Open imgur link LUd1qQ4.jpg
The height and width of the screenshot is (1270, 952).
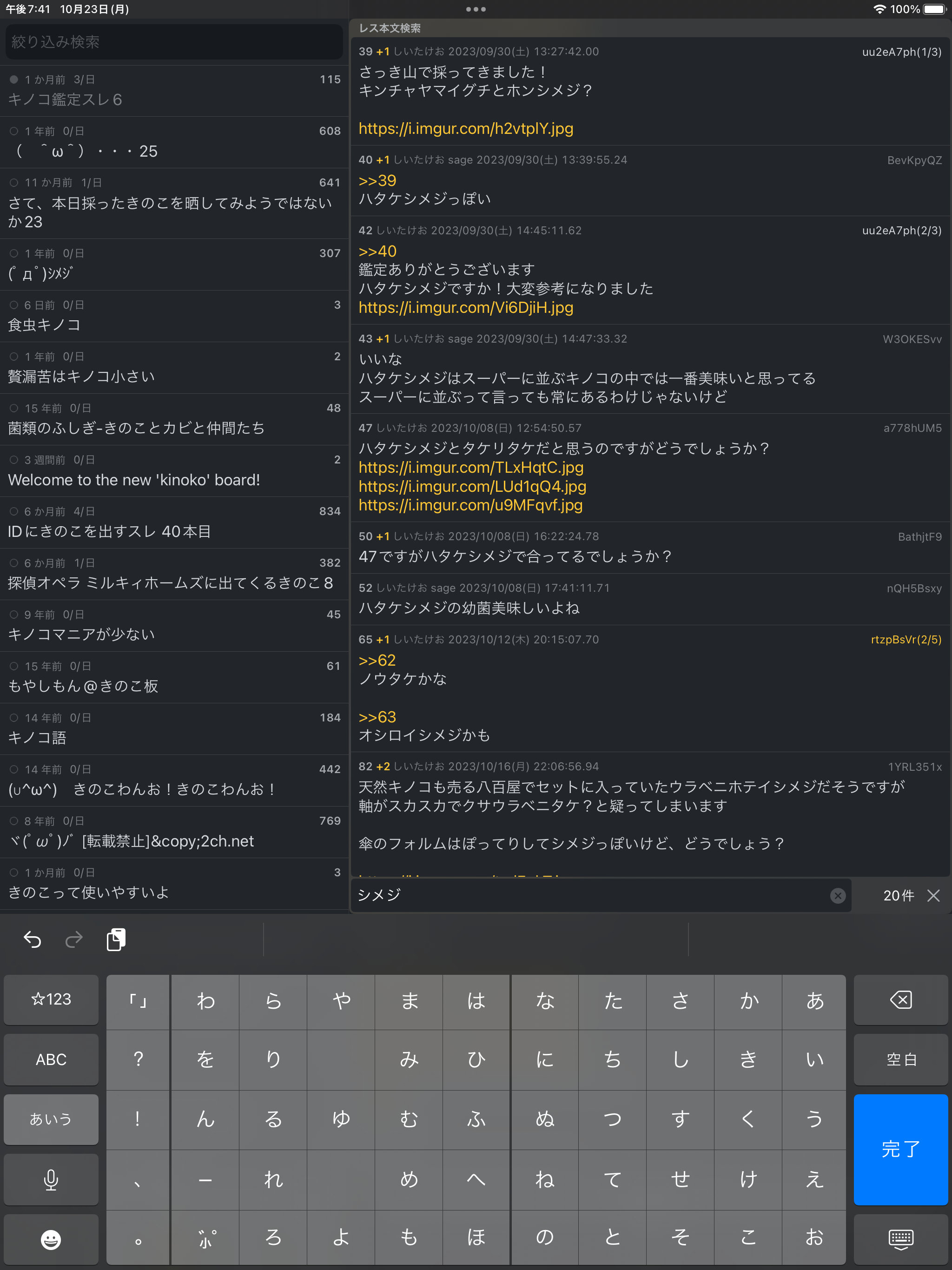coord(472,486)
